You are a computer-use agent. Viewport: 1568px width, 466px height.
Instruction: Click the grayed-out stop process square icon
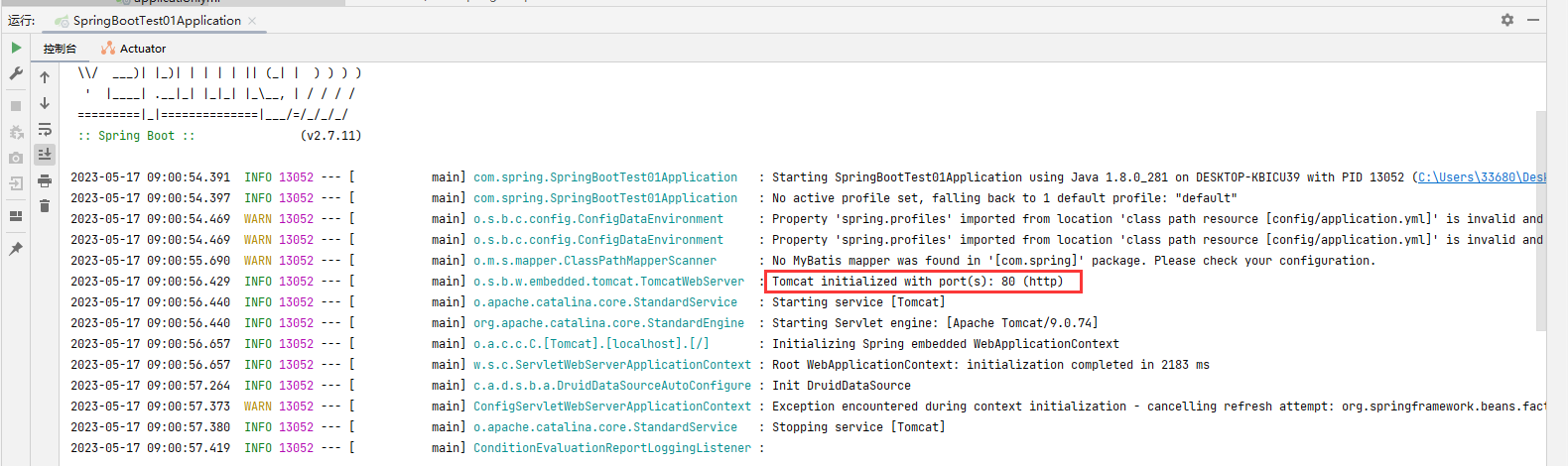(16, 106)
